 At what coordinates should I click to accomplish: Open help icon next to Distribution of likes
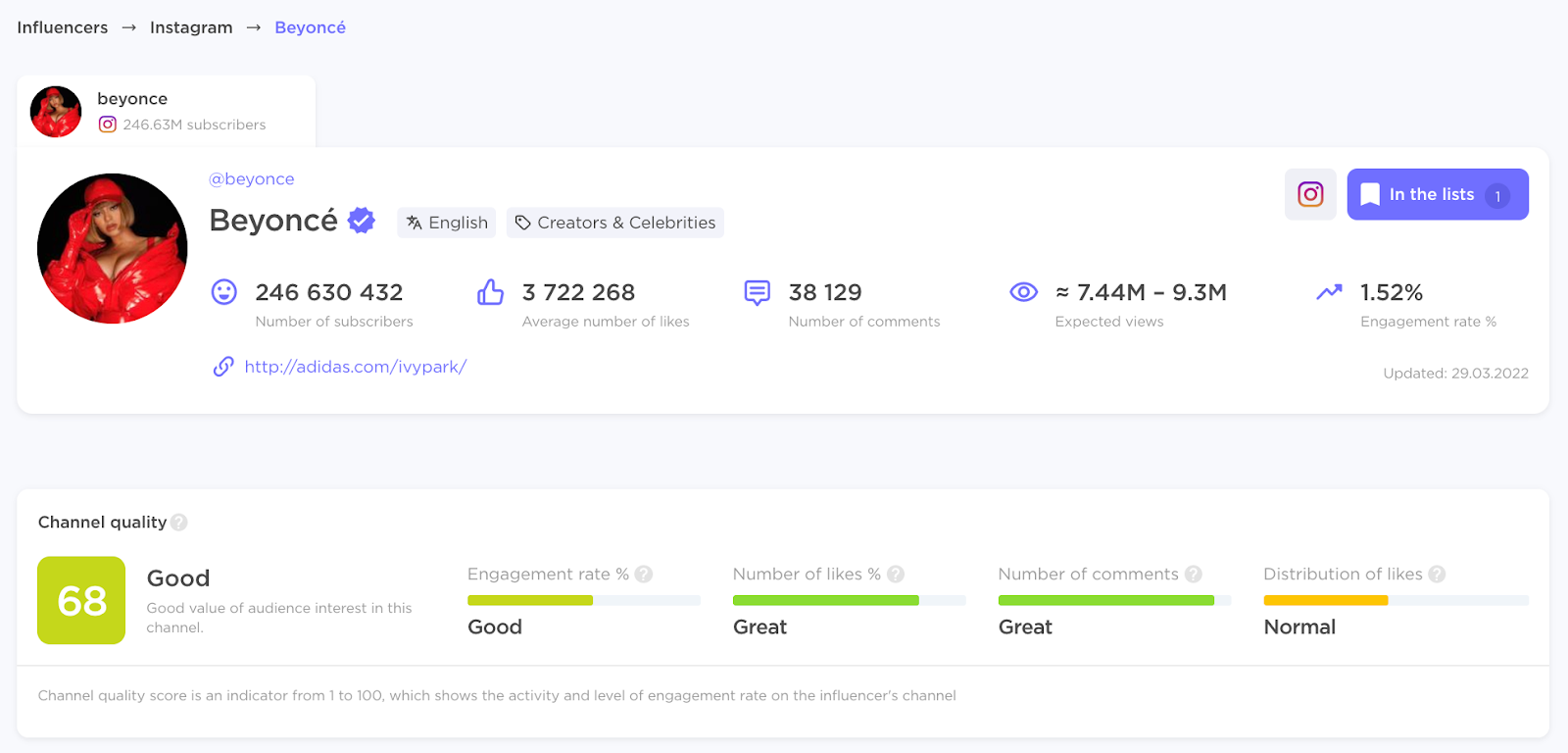click(x=1437, y=575)
